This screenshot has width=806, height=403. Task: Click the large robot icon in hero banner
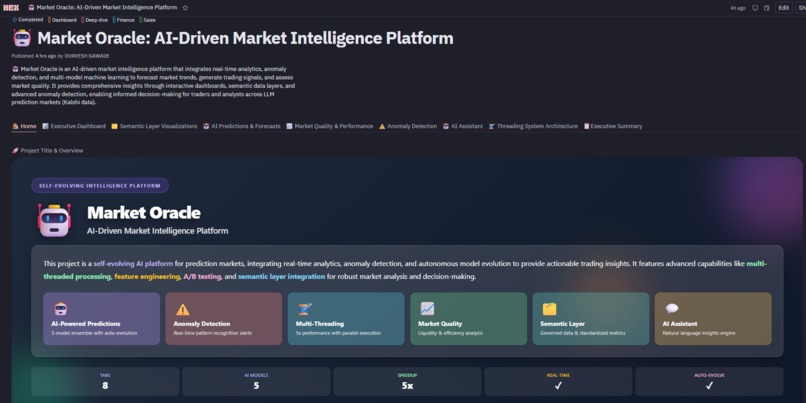54,220
